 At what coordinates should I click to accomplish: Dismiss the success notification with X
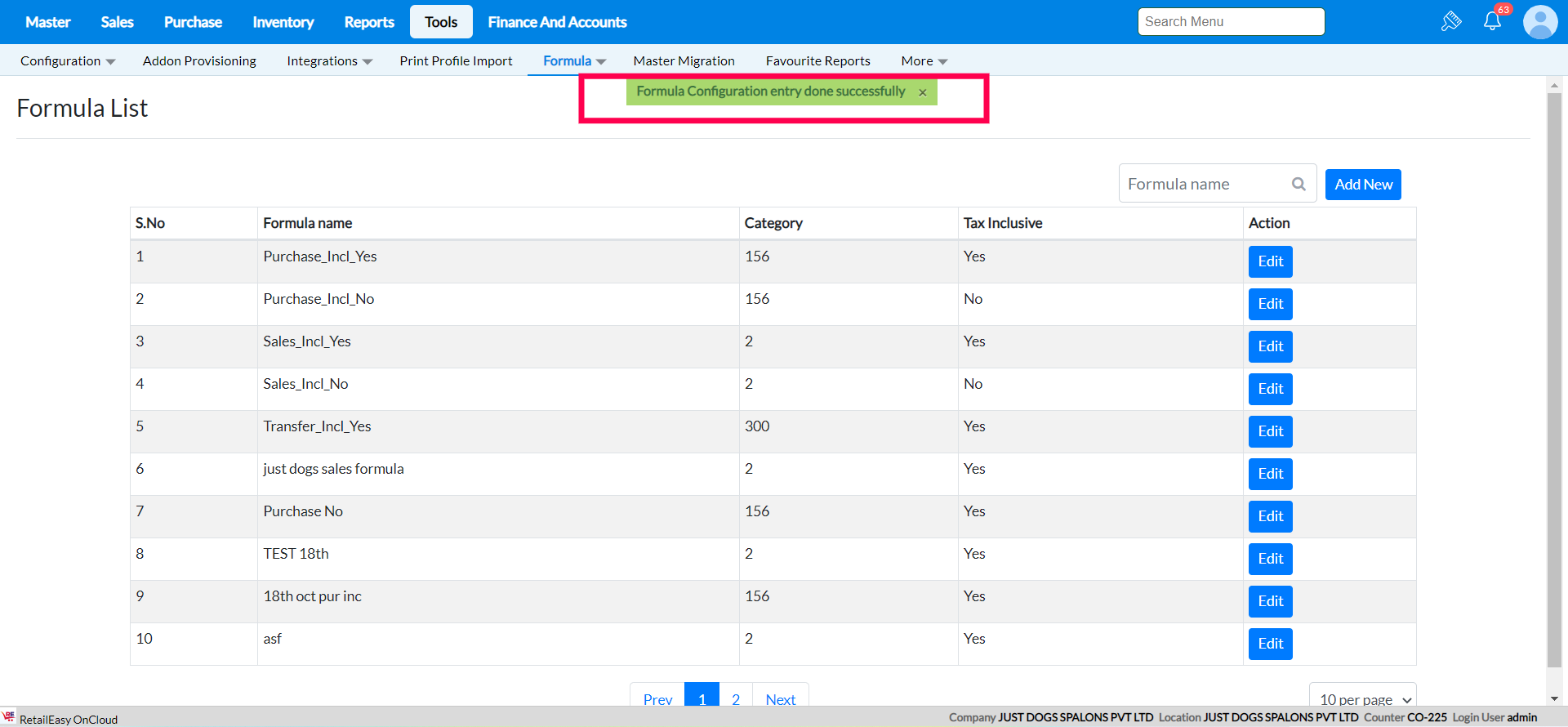click(923, 92)
